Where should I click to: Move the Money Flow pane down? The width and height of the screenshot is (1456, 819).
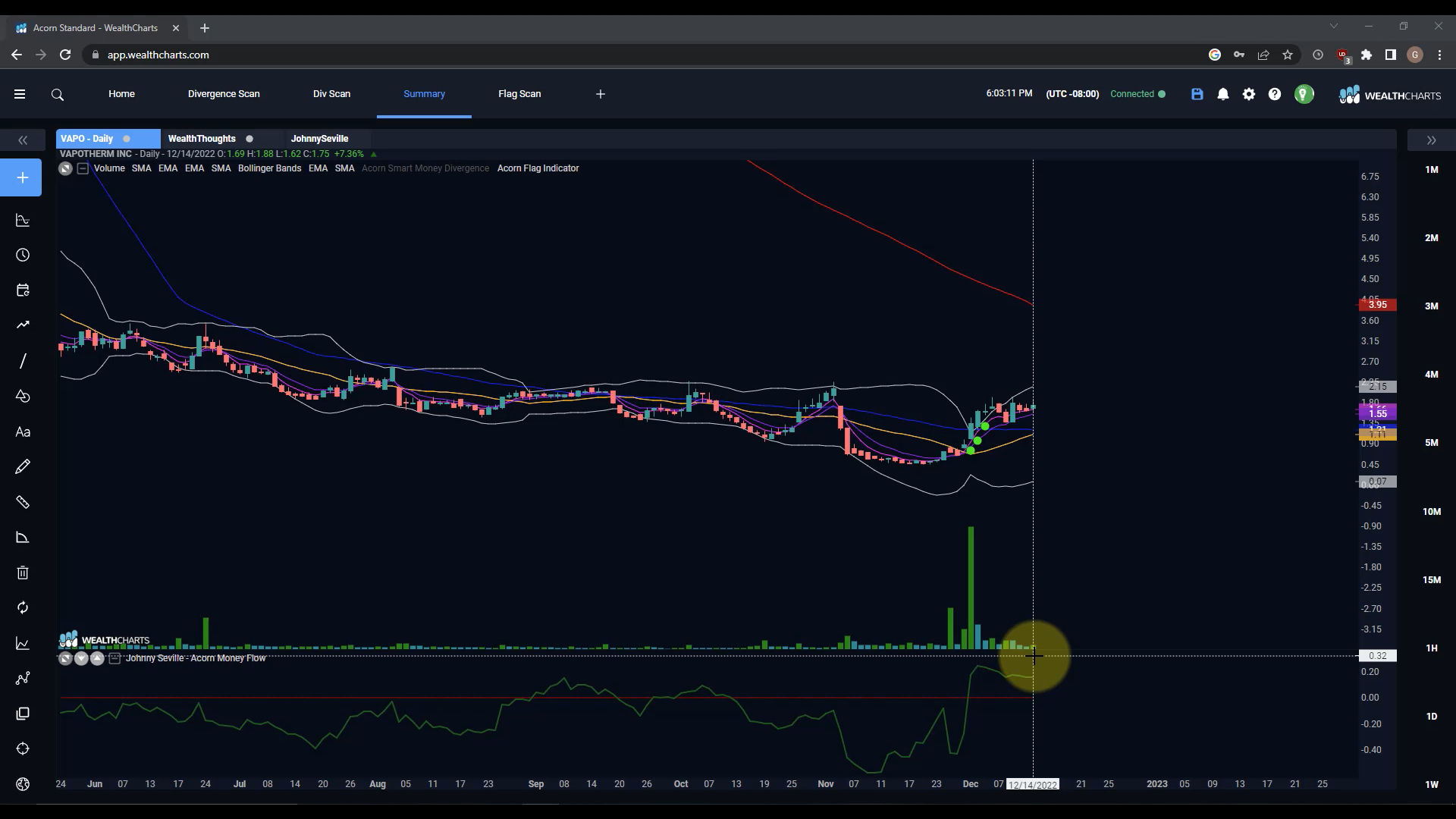pyautogui.click(x=81, y=658)
